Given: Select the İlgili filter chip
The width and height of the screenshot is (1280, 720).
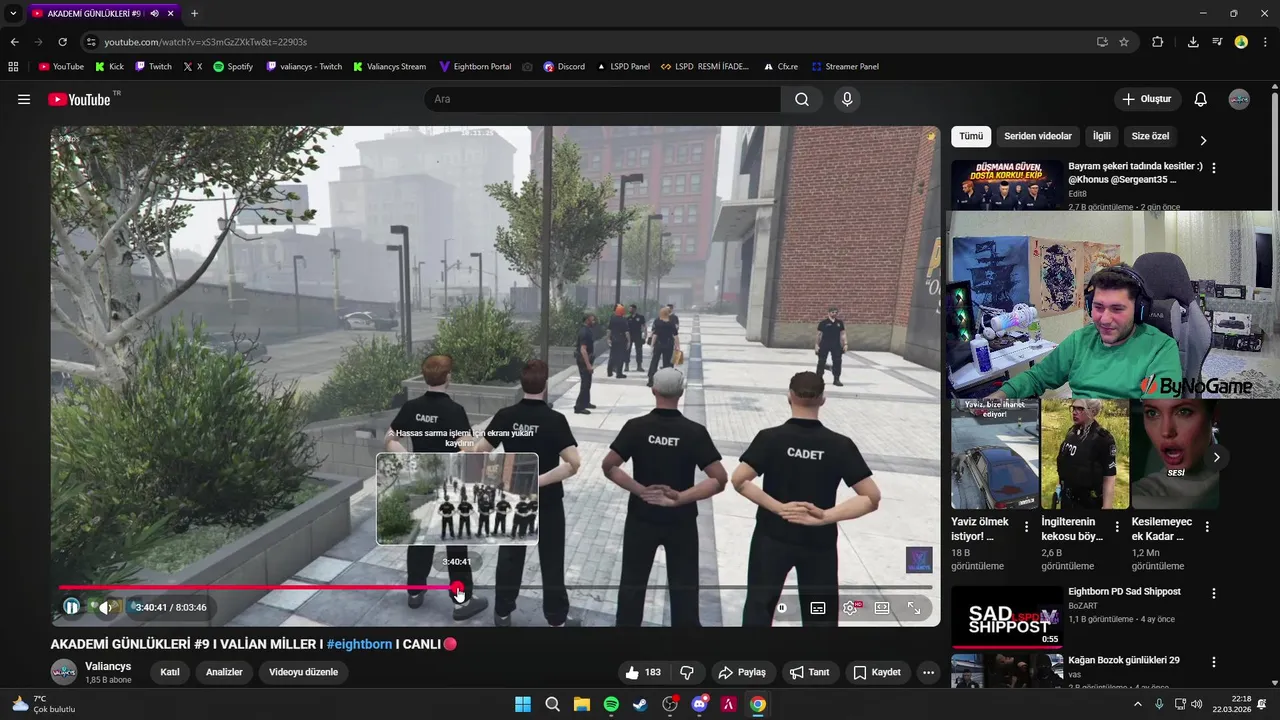Looking at the screenshot, I should coord(1101,136).
